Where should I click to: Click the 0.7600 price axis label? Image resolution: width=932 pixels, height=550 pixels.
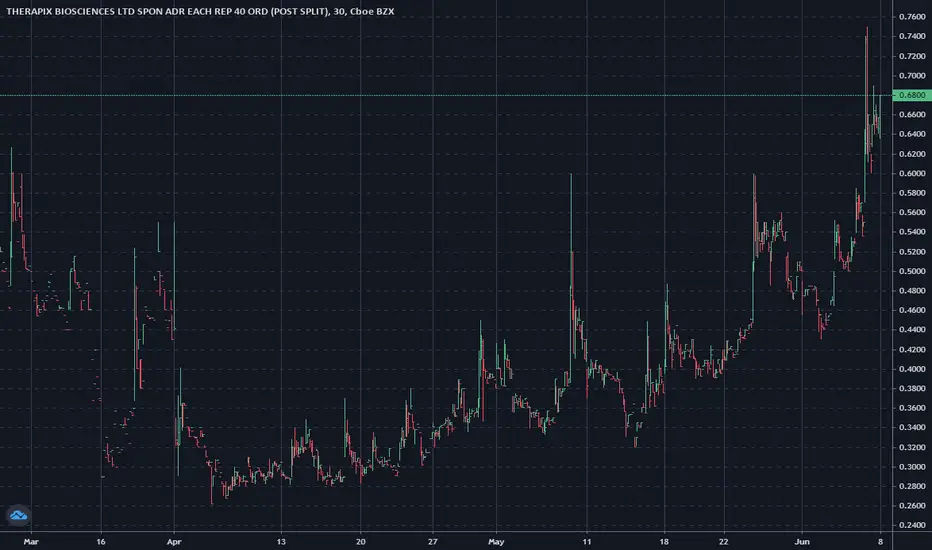[x=912, y=17]
